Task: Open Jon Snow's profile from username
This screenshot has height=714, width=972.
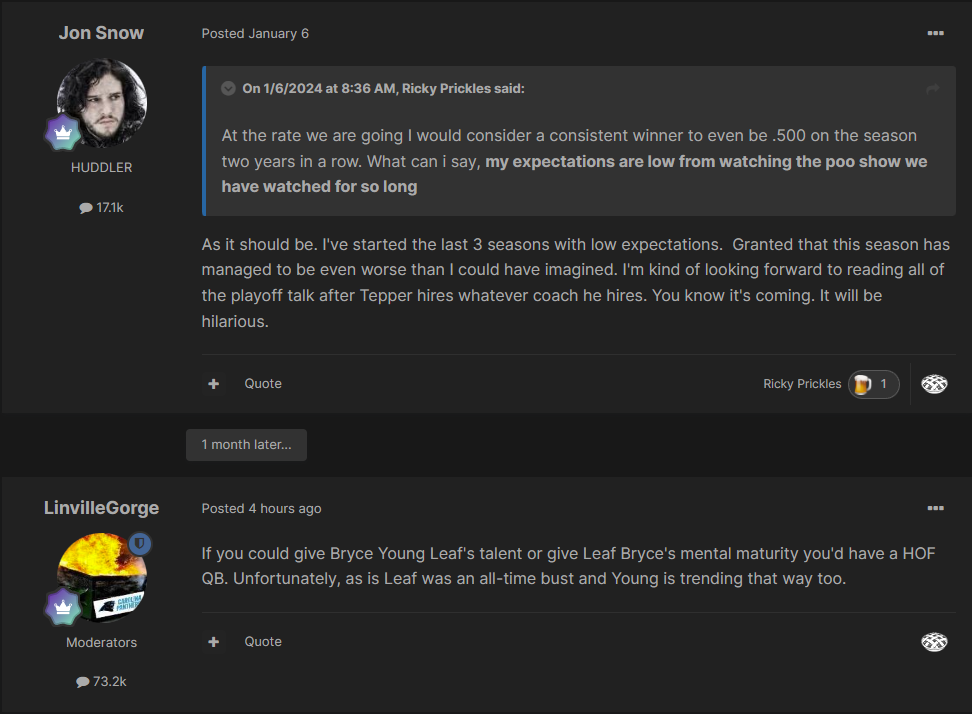Action: click(x=101, y=33)
